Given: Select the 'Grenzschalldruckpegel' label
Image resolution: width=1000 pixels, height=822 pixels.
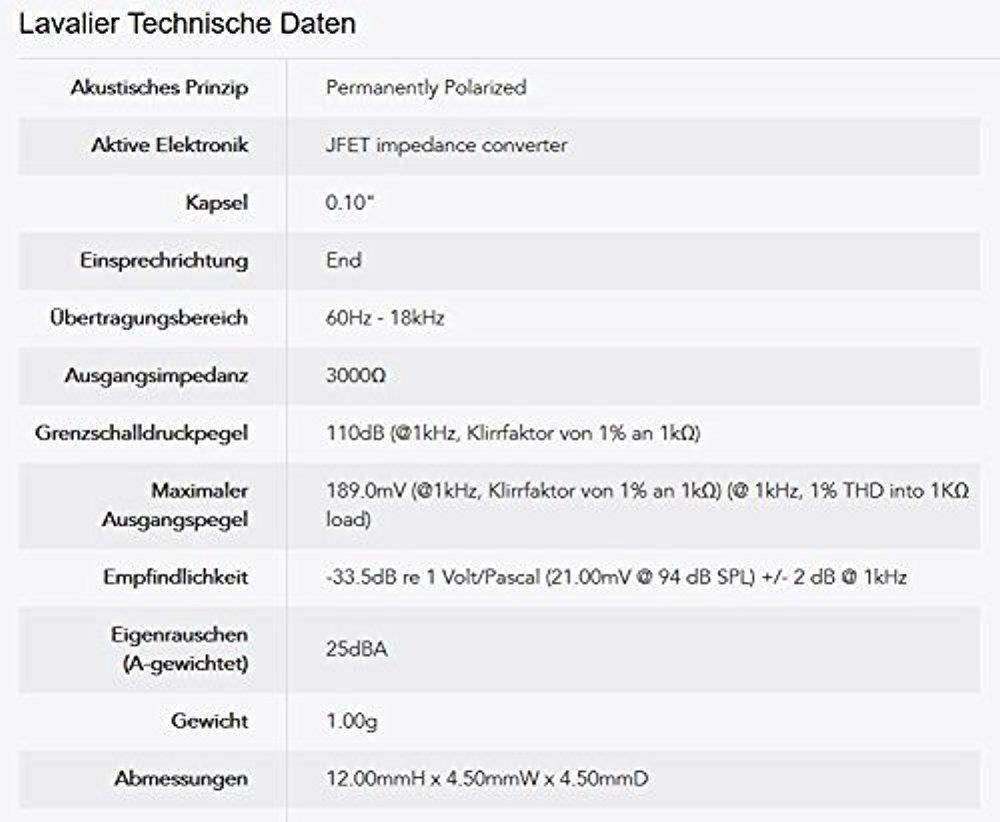Looking at the screenshot, I should coord(141,434).
